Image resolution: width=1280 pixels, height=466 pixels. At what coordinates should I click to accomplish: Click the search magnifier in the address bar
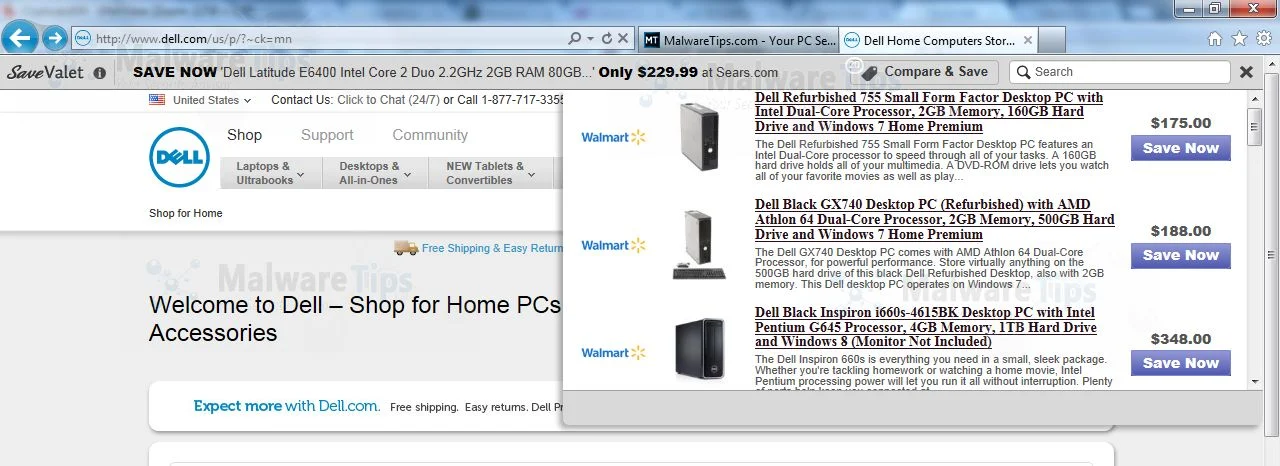(574, 39)
